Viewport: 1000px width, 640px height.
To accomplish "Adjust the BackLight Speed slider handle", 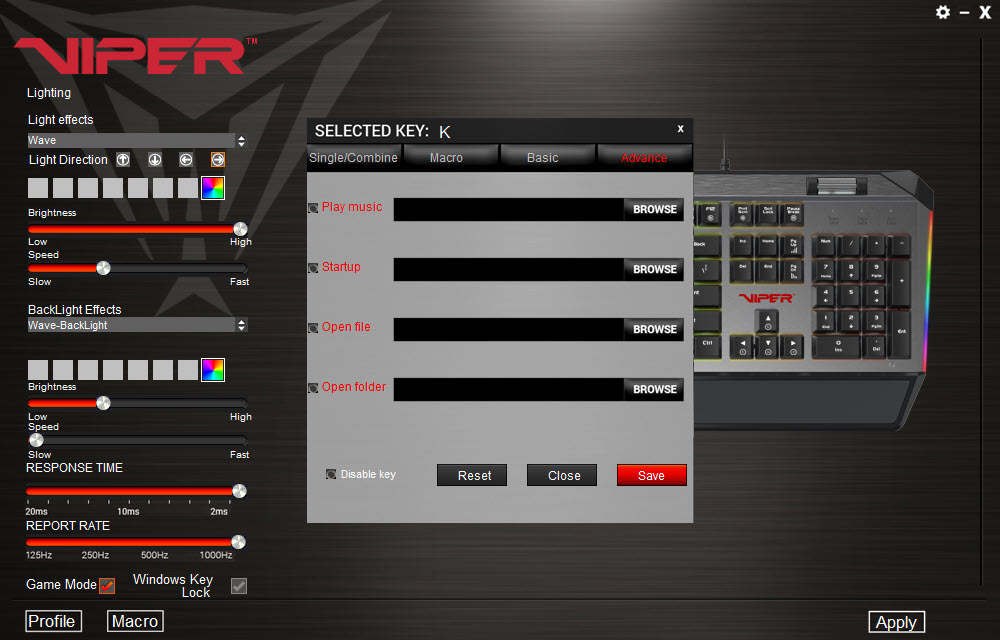I will [36, 440].
